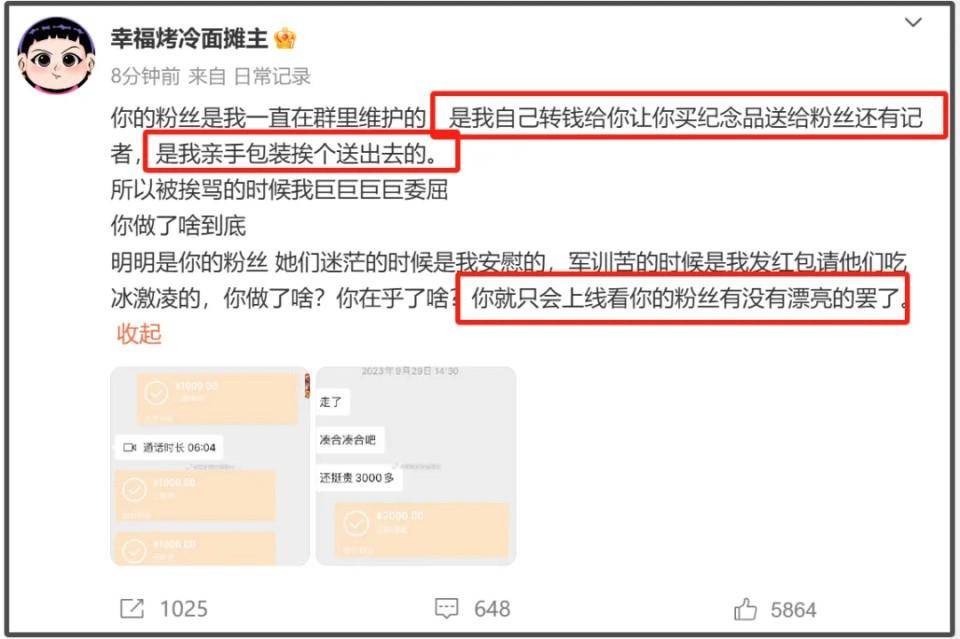Open the 日常记录 source link

click(272, 77)
